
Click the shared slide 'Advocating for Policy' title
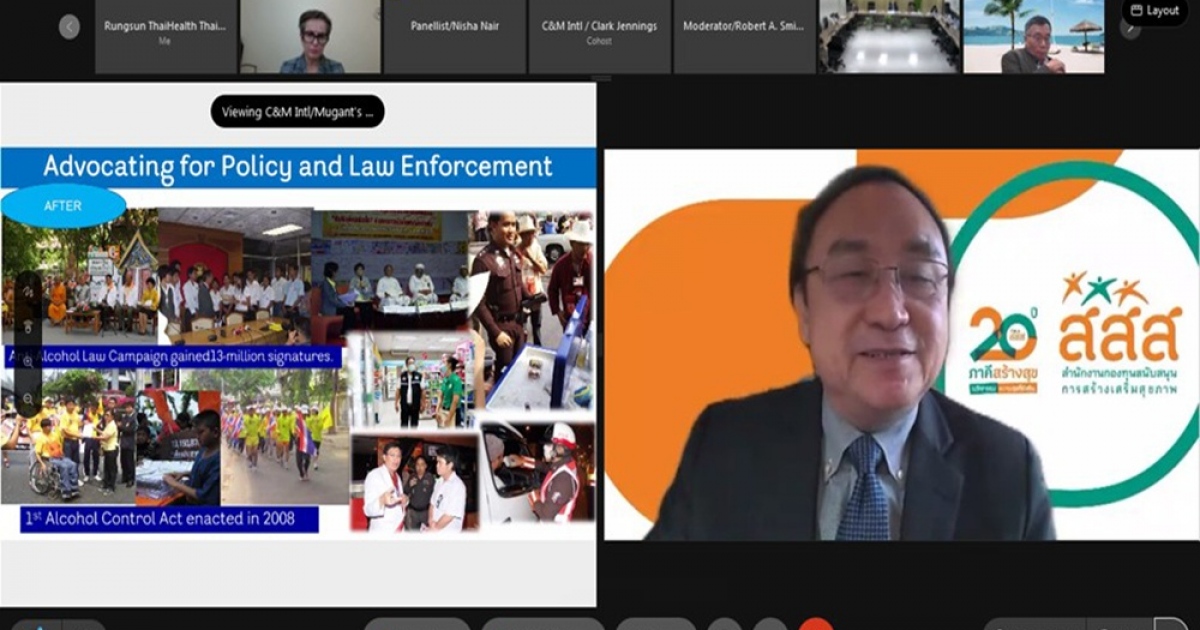tap(298, 166)
